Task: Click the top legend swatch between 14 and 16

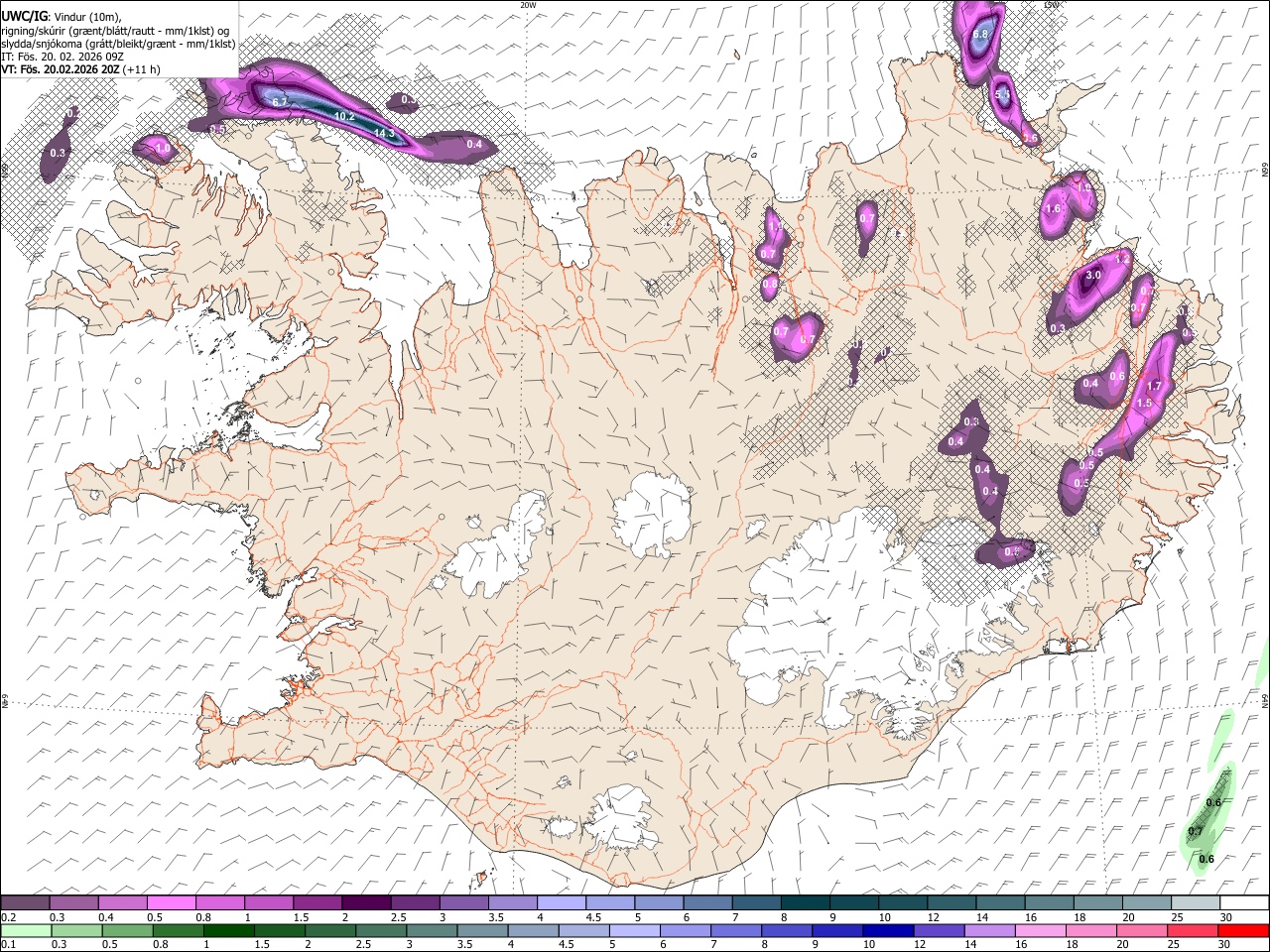Action: [999, 903]
